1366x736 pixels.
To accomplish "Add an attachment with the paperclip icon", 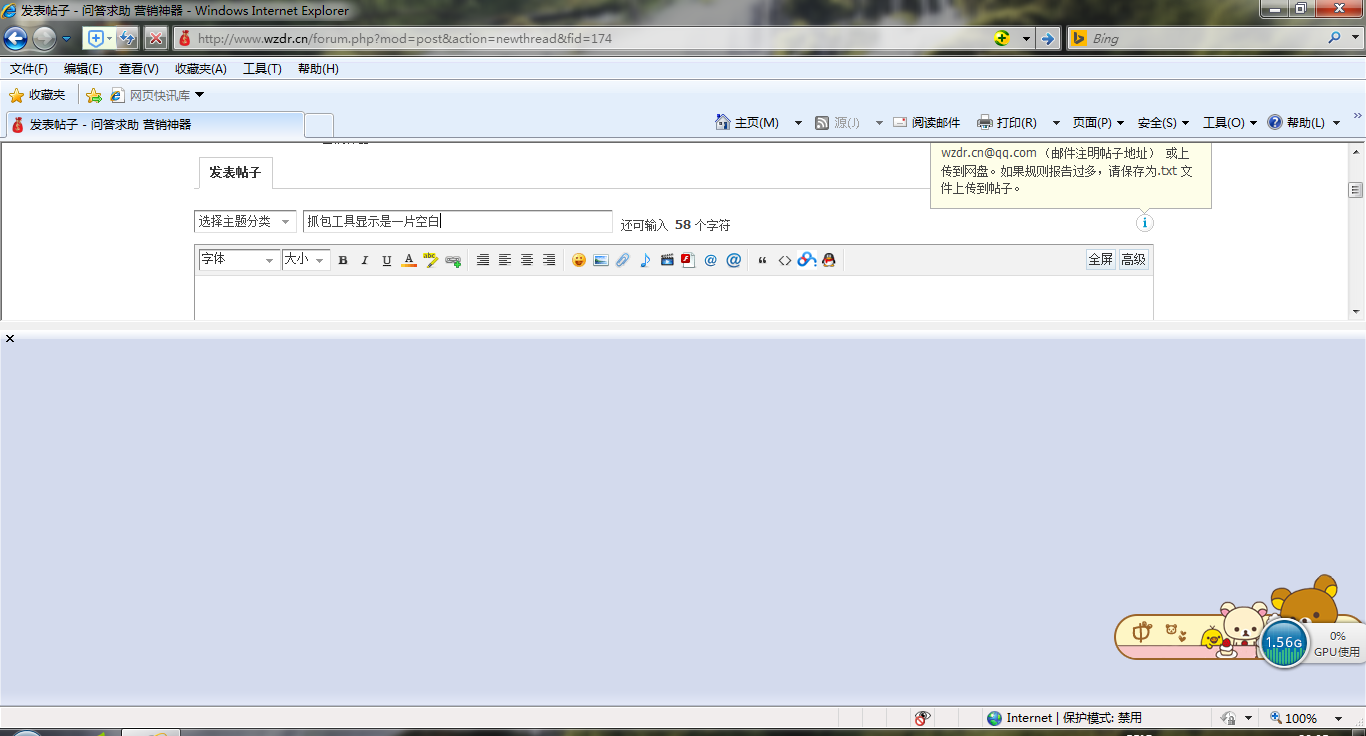I will tap(623, 260).
